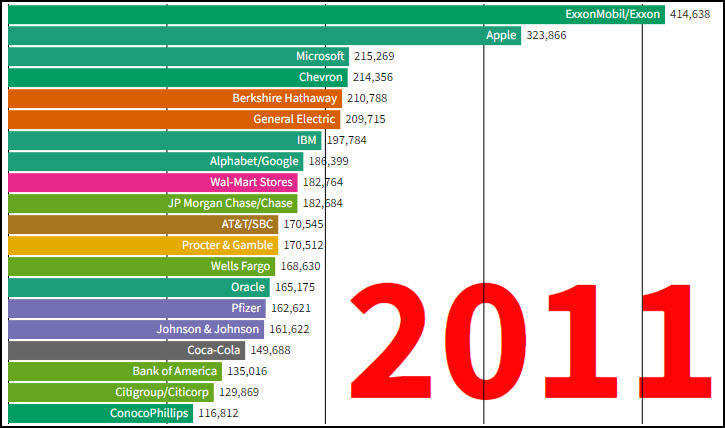Select the Microsoft bar label
Screen dimensions: 725x428
coord(320,56)
